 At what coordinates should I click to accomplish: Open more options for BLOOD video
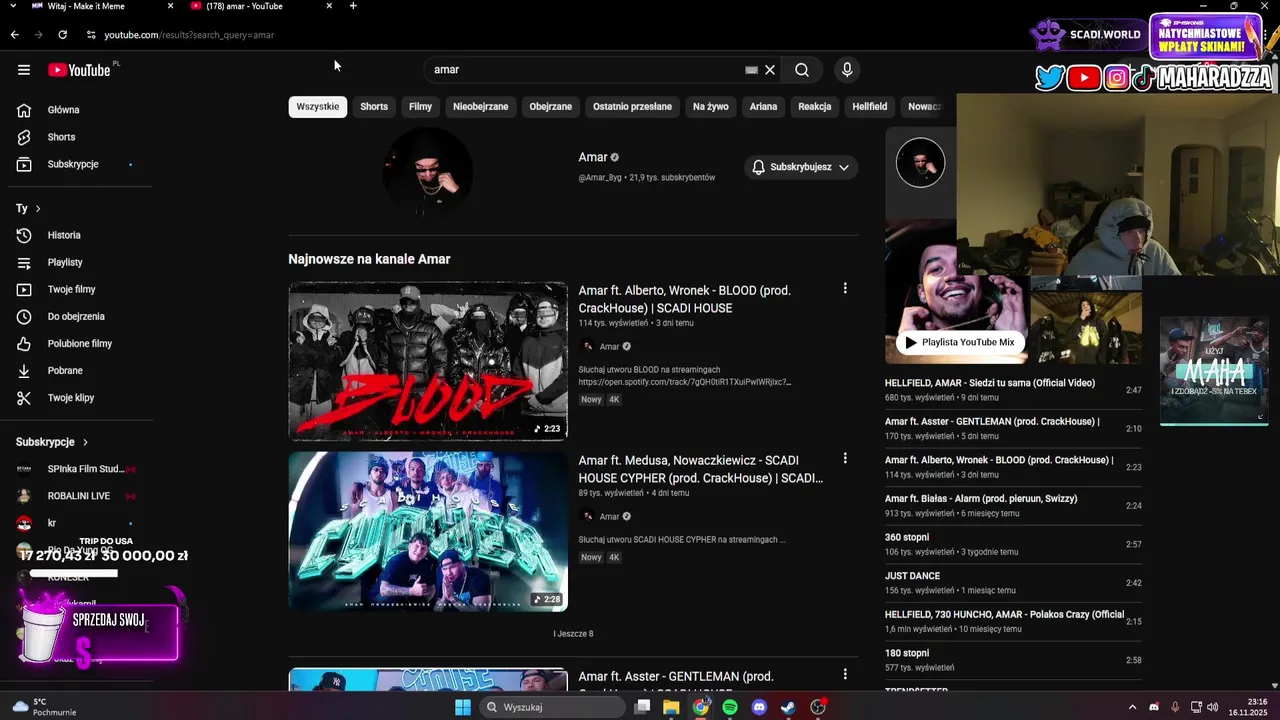coord(845,288)
